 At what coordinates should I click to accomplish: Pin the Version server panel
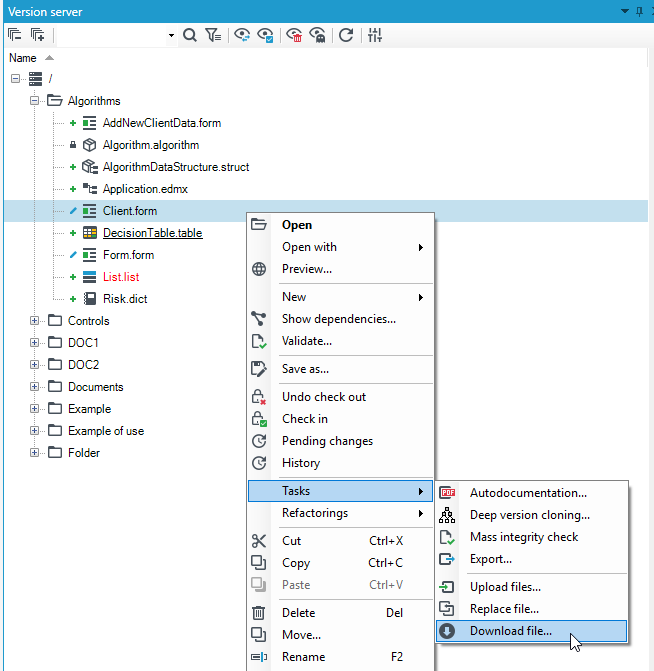click(x=639, y=12)
